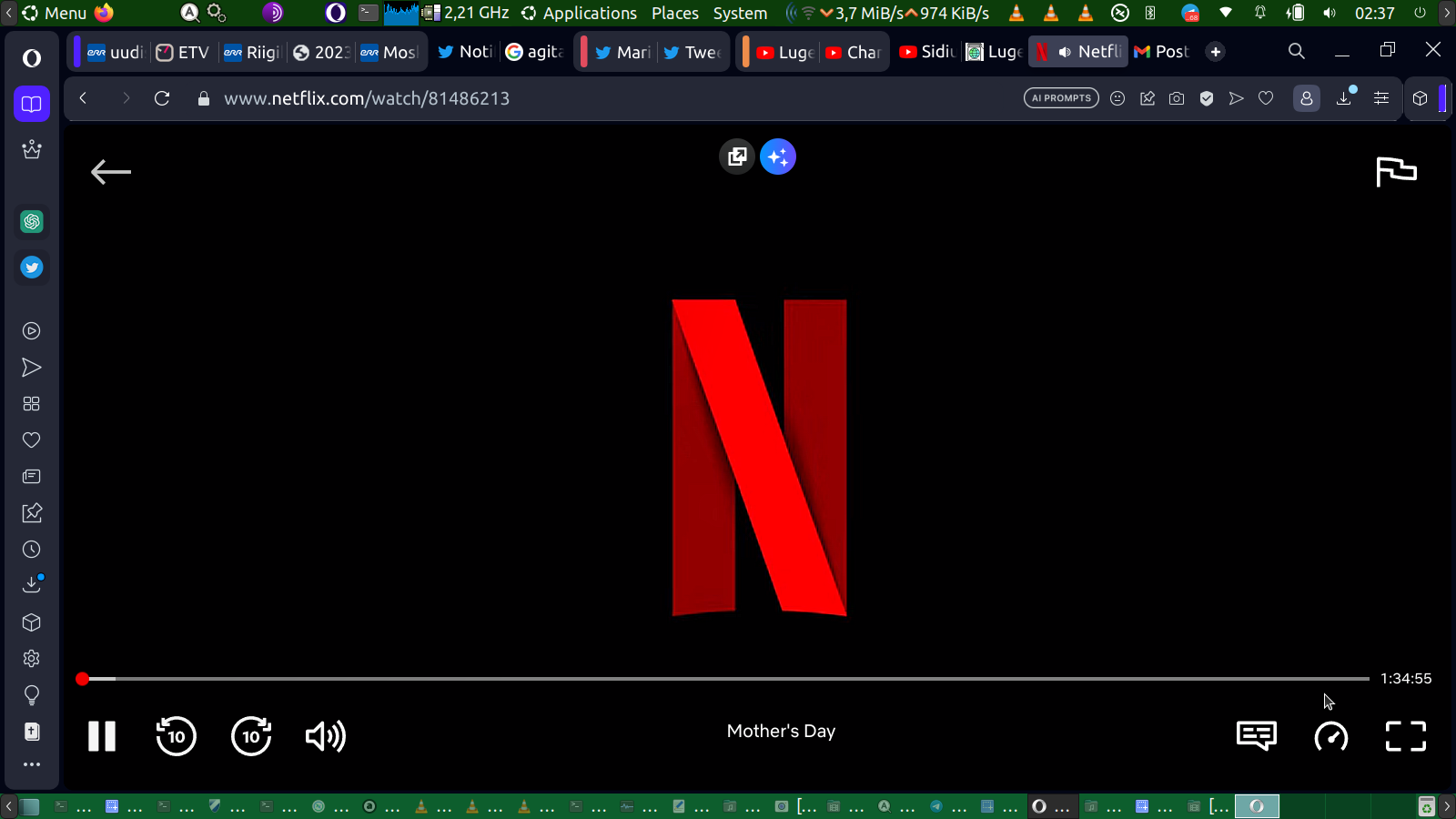Open the Easy Setup sliders menu
This screenshot has width=1456, height=819.
[x=1381, y=98]
